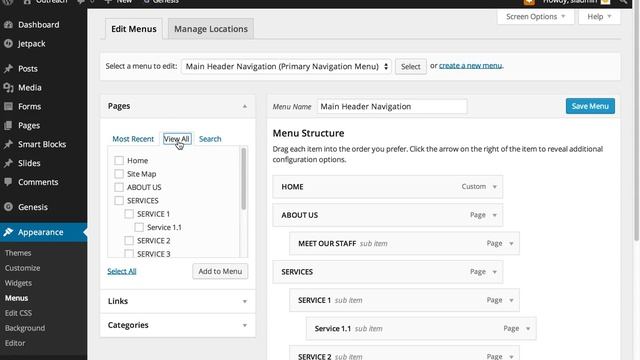
Task: Expand SERVICES menu item options
Action: [494, 272]
